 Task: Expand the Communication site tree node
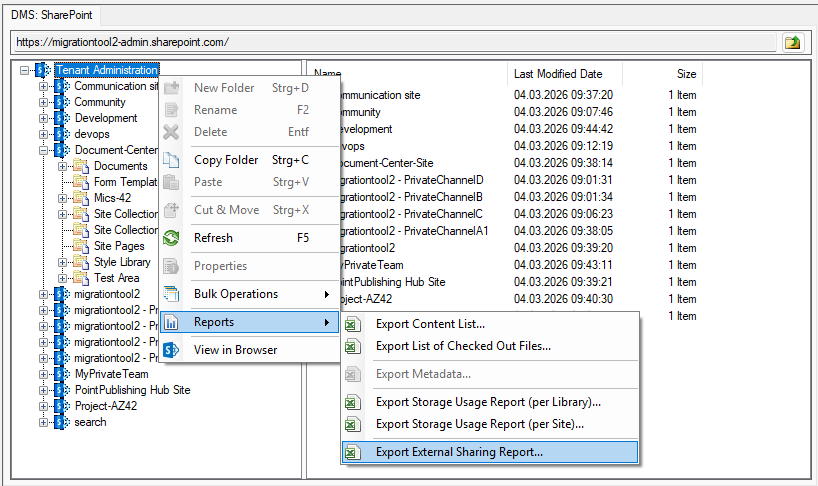pos(44,87)
